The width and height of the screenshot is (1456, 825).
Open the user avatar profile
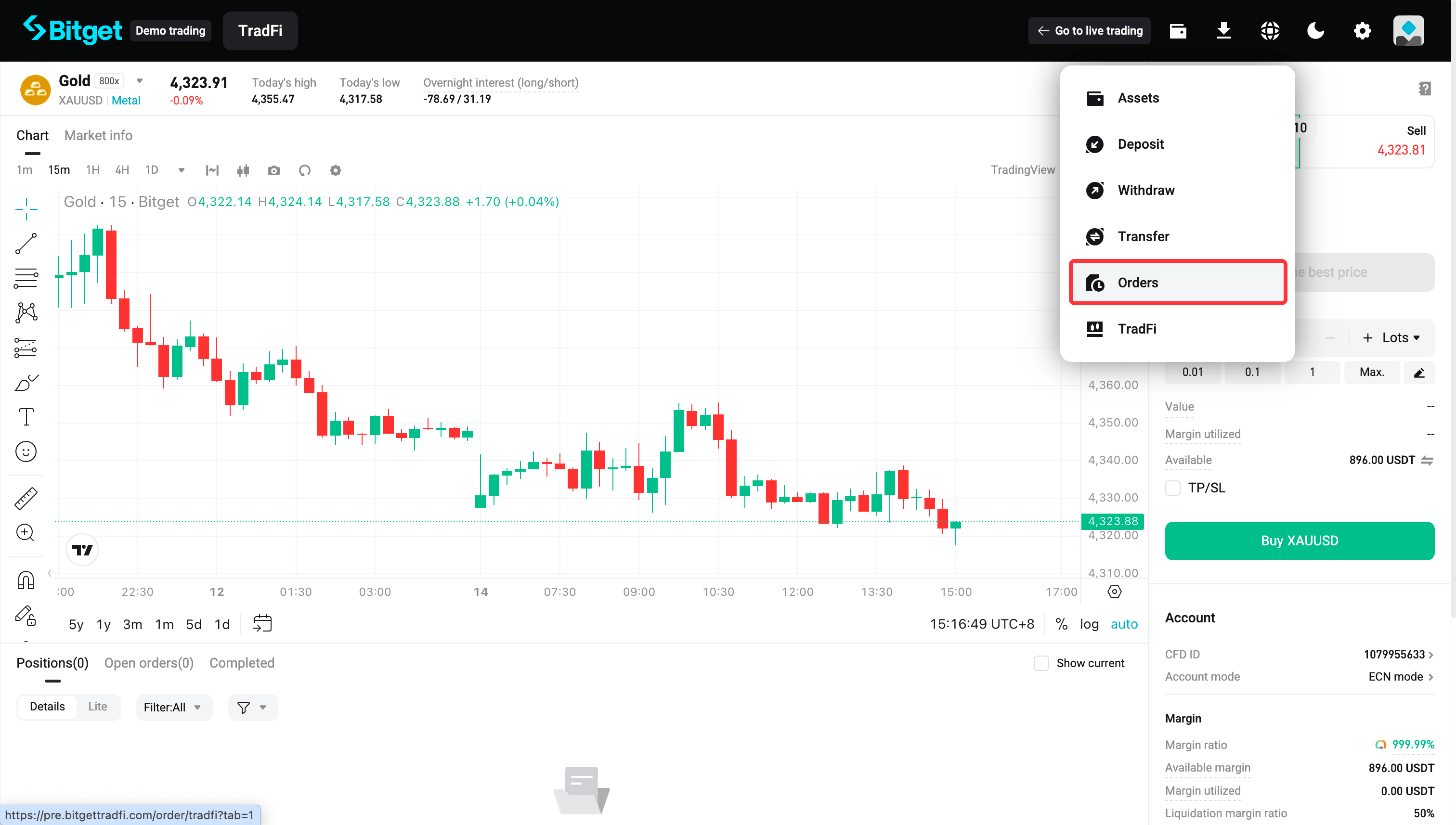pos(1408,31)
